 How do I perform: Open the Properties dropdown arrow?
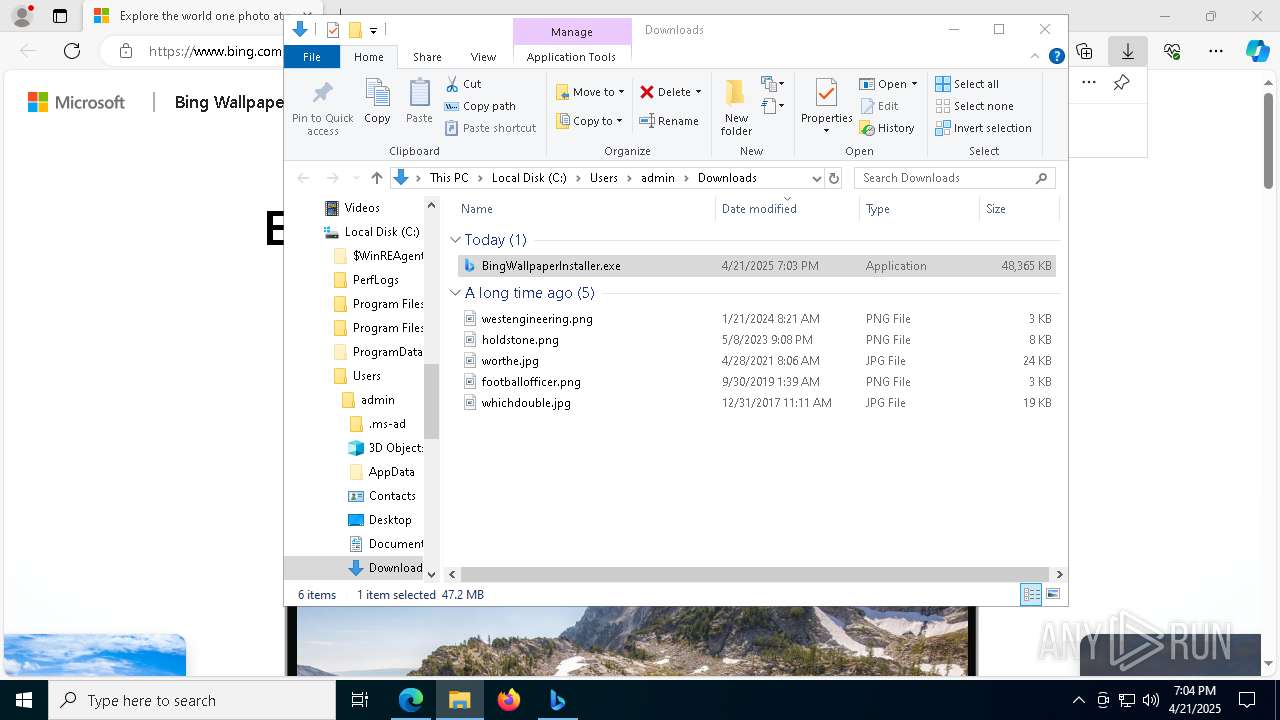click(826, 131)
